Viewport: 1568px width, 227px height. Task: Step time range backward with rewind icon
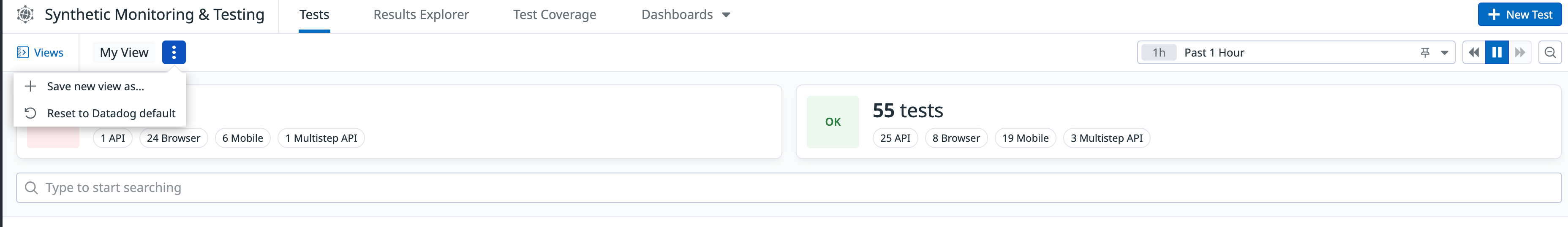(x=1473, y=52)
